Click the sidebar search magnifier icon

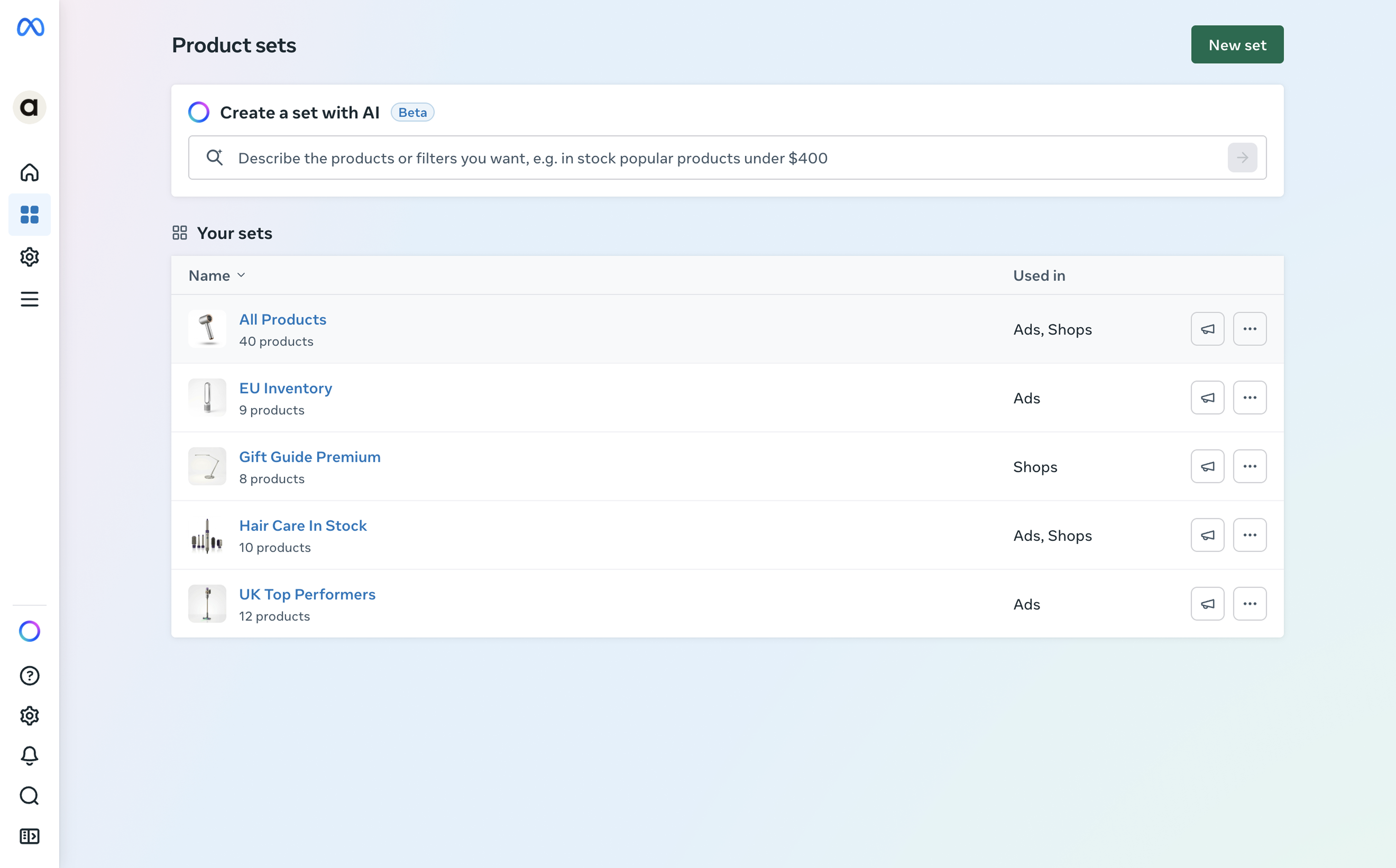point(29,796)
